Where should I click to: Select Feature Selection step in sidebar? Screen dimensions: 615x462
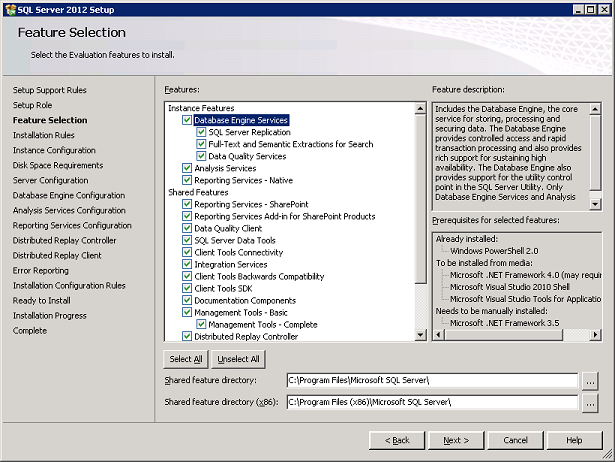click(50, 120)
